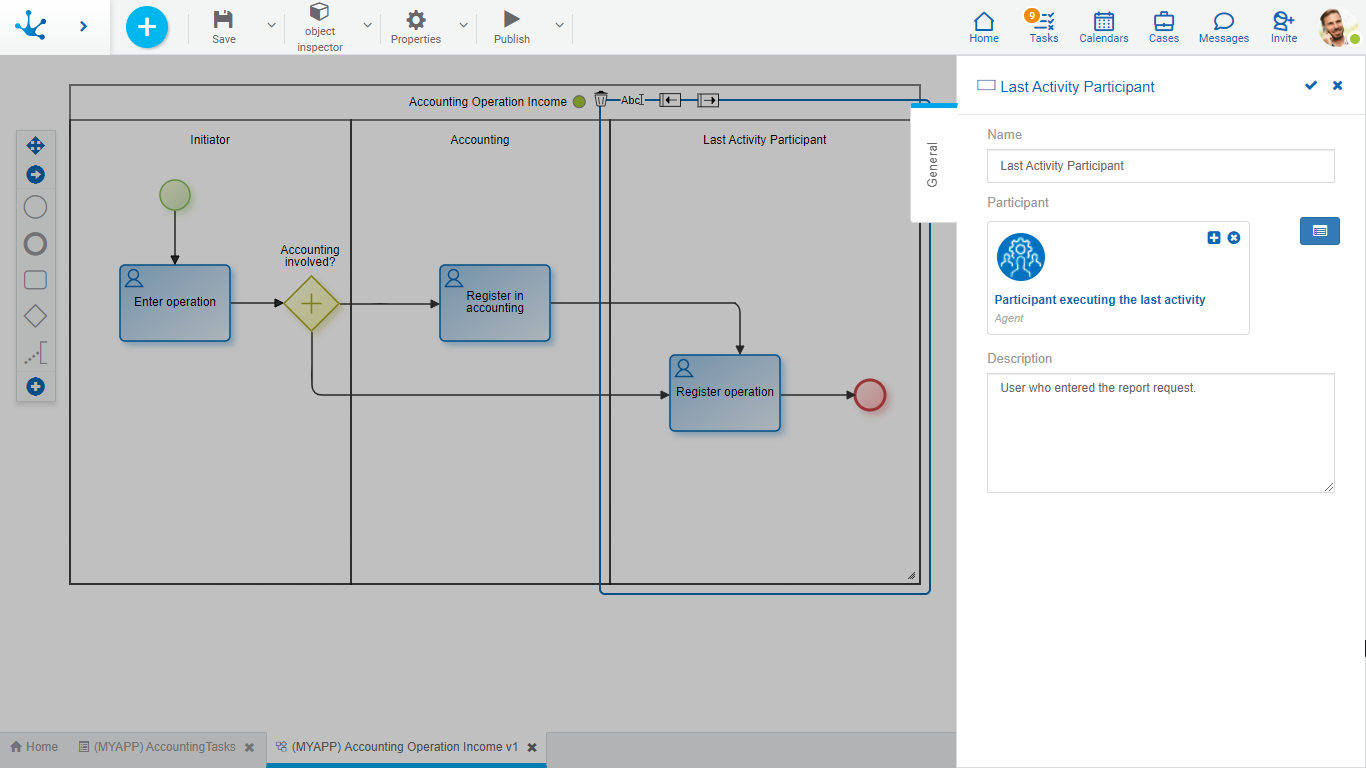Confirm changes with the checkmark button
This screenshot has width=1366, height=768.
click(x=1311, y=86)
